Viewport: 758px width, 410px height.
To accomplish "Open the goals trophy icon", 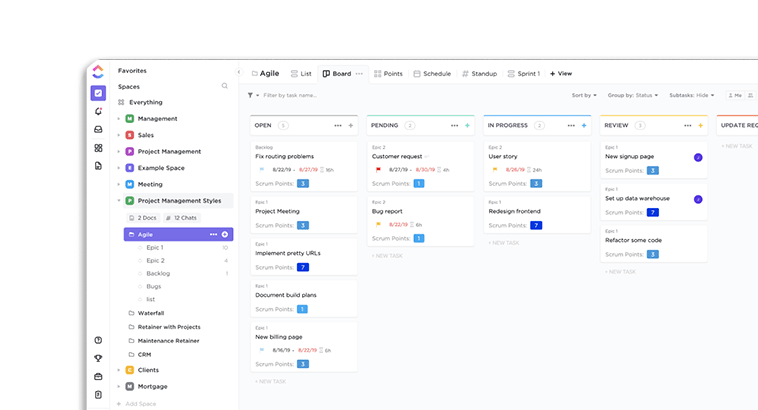I will tap(98, 358).
